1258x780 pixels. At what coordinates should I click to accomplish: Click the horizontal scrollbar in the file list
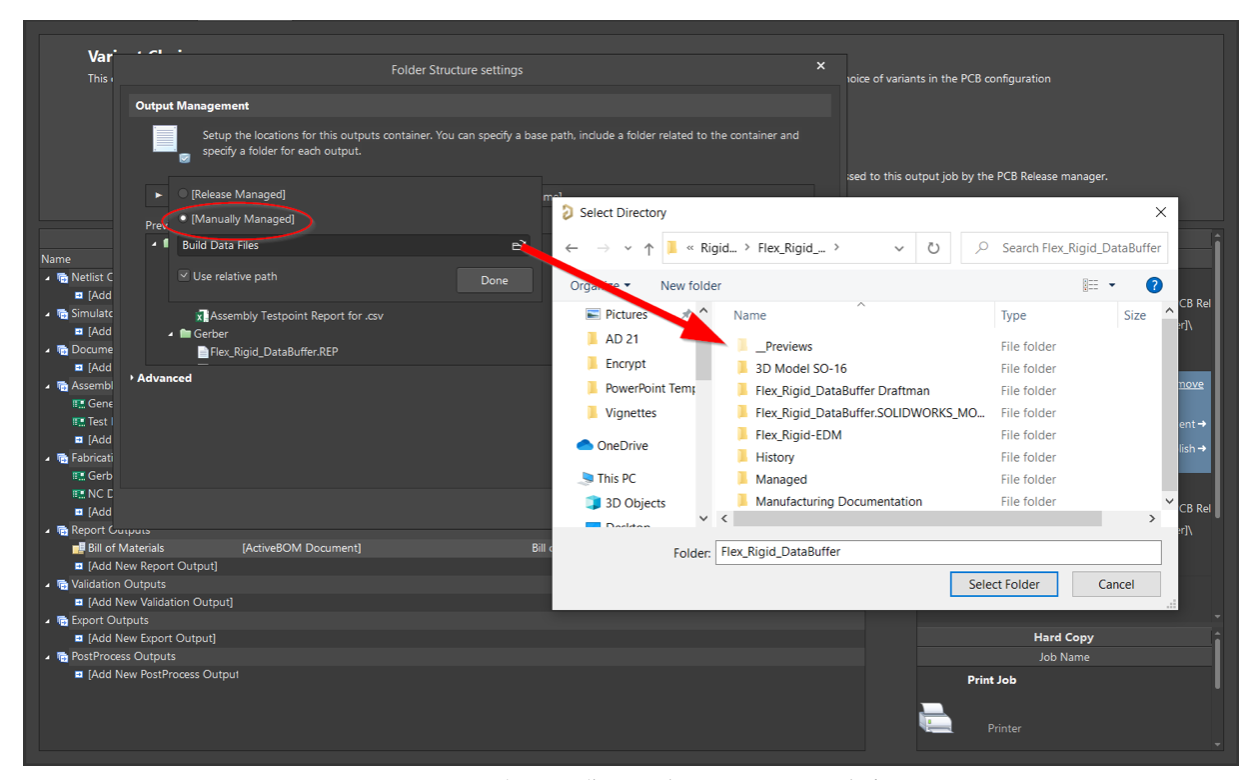pyautogui.click(x=917, y=519)
